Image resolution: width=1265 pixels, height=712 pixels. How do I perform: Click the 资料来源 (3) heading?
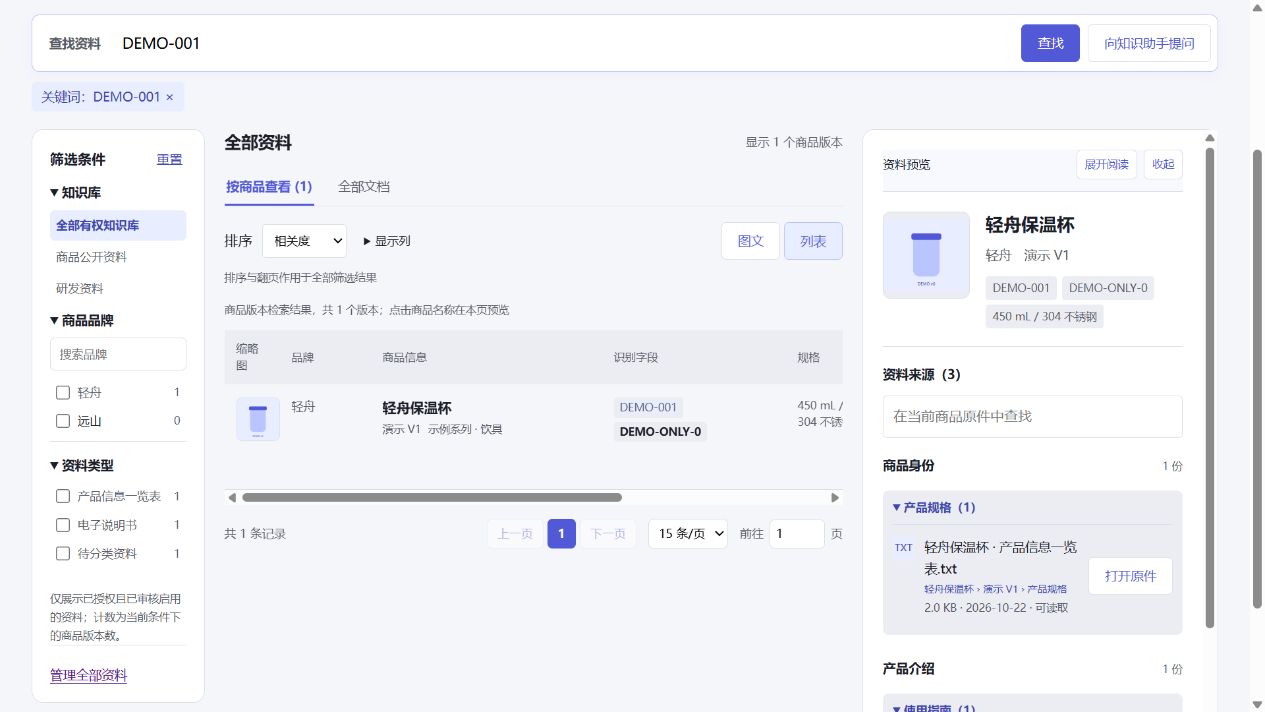point(922,374)
